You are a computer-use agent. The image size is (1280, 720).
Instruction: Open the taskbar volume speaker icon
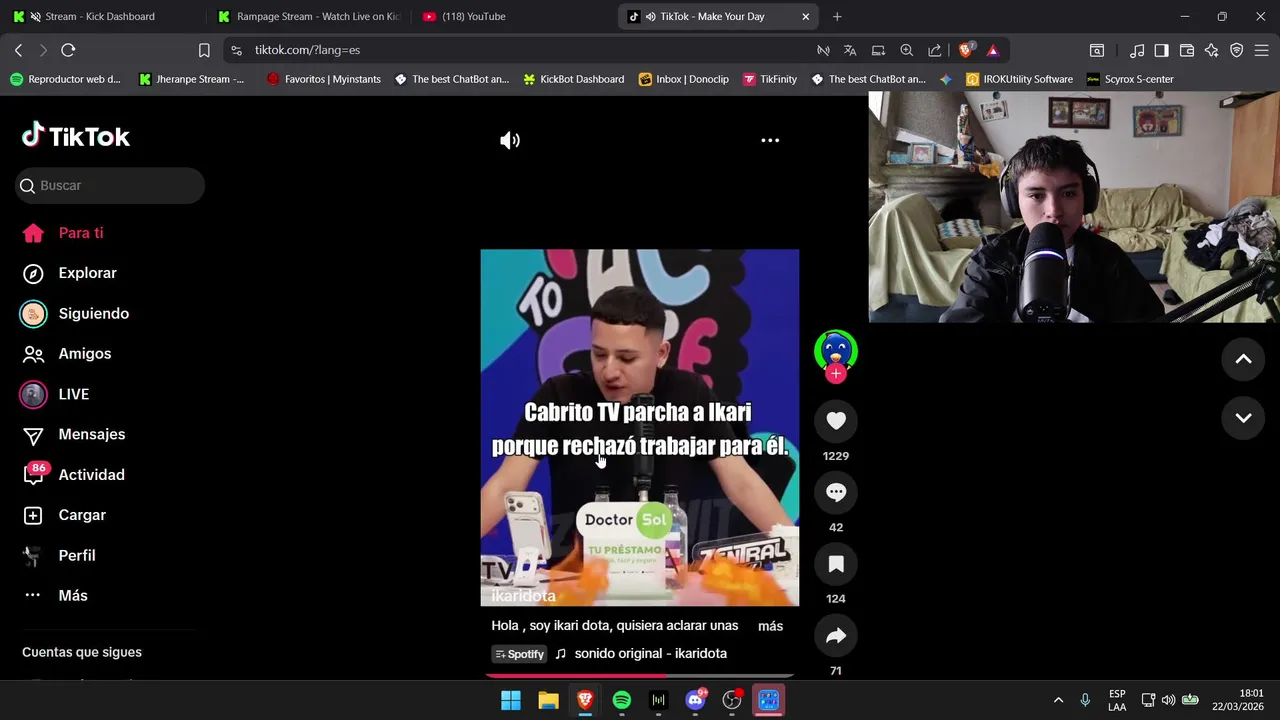[x=1168, y=700]
